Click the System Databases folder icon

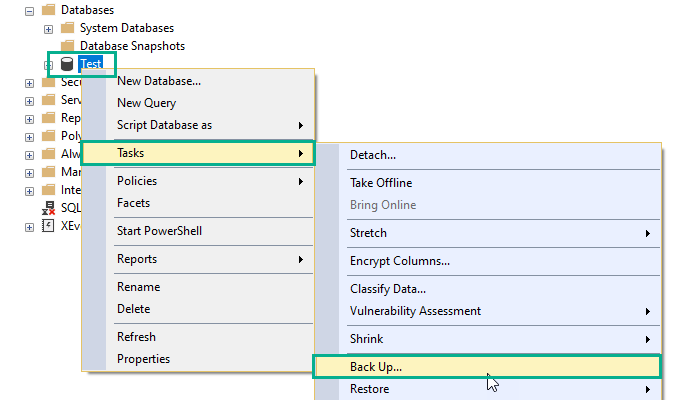click(68, 27)
